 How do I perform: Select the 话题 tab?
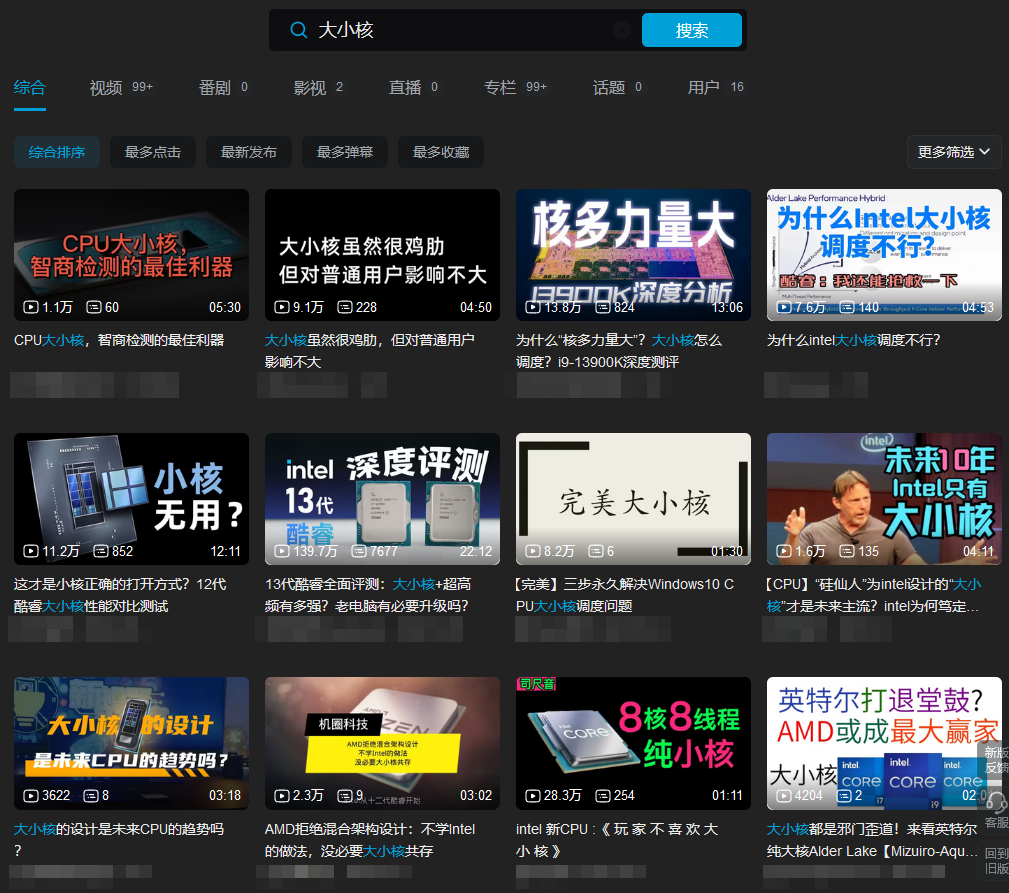(617, 87)
